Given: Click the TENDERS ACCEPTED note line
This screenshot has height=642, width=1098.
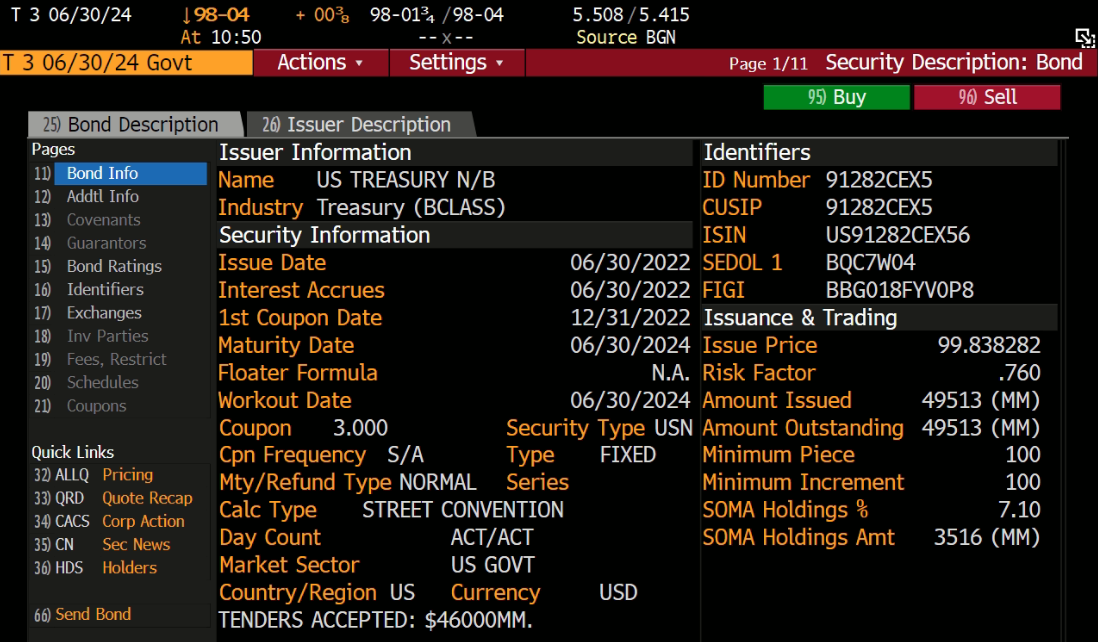Looking at the screenshot, I should 375,620.
